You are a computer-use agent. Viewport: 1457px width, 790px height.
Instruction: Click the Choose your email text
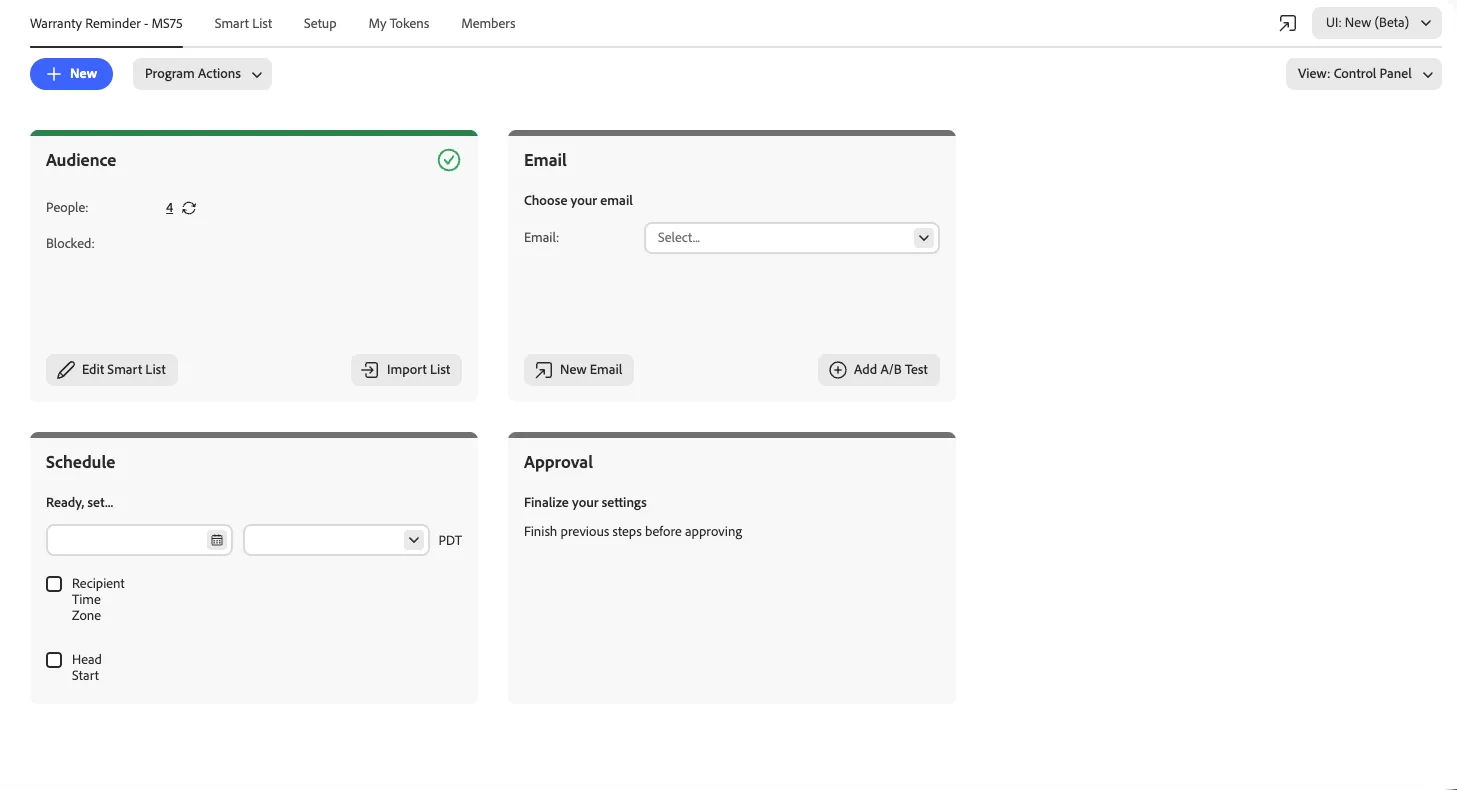[x=578, y=200]
